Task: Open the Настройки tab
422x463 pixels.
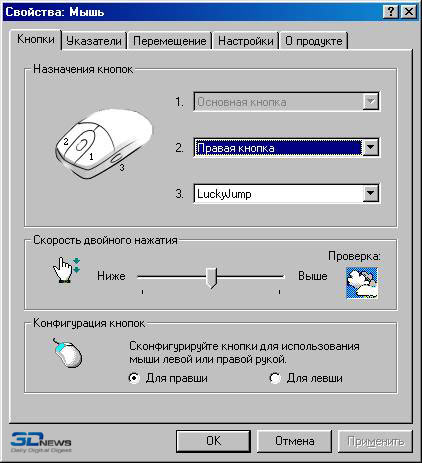Action: pos(246,41)
